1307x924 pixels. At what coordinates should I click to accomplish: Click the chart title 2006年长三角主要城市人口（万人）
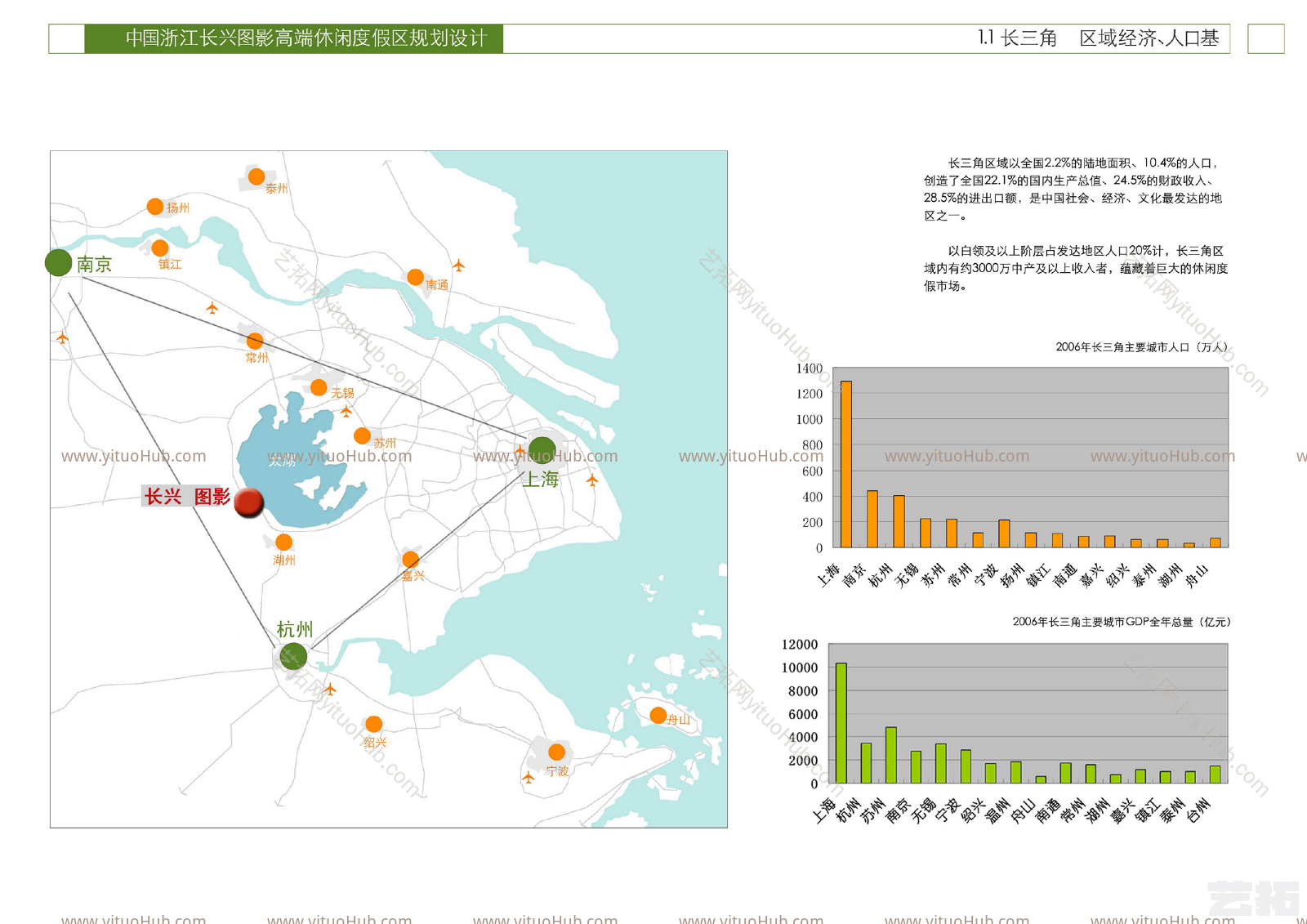[x=1141, y=347]
